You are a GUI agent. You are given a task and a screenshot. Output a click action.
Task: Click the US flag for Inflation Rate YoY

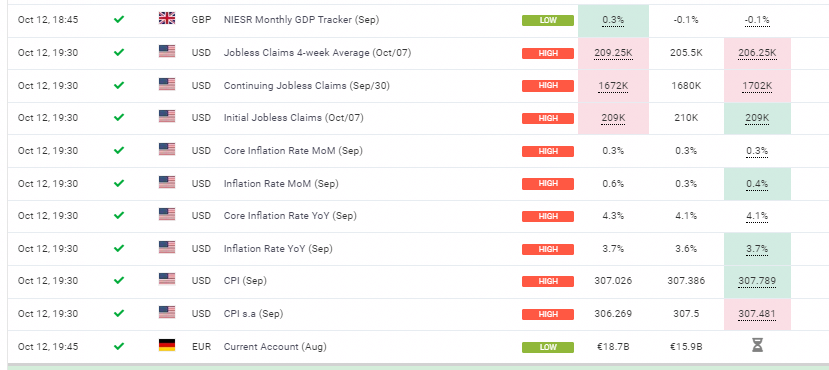click(167, 247)
